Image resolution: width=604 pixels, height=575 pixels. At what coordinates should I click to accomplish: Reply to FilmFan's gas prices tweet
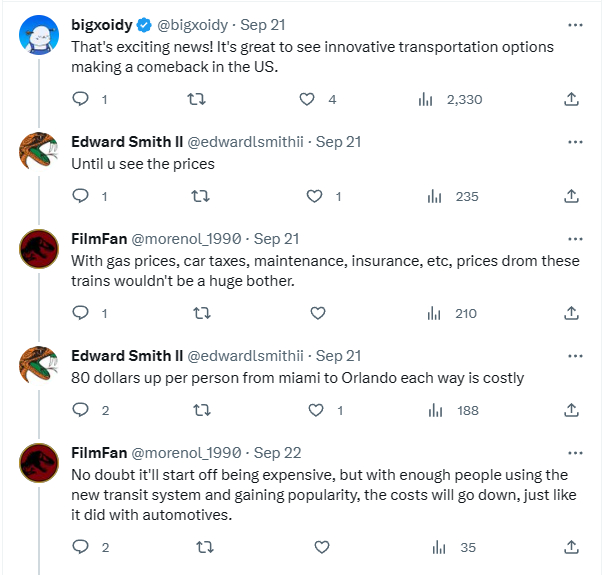(83, 313)
